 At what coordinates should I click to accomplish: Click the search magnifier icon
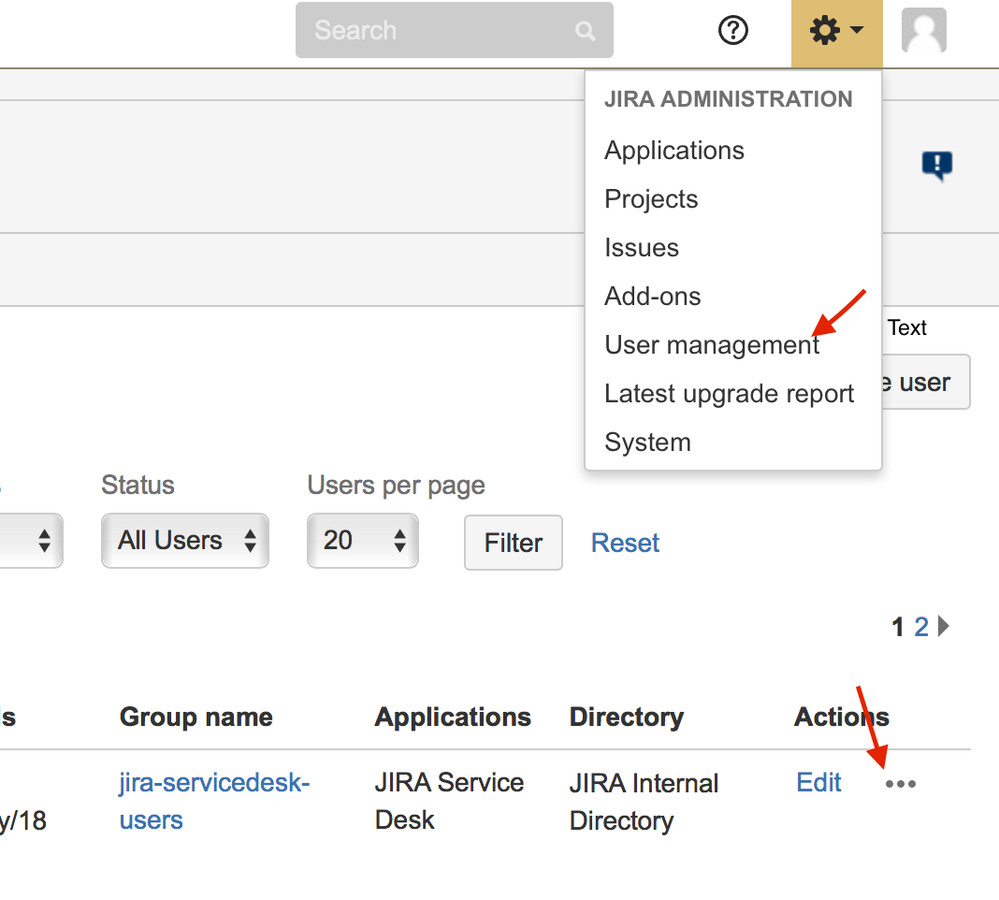click(586, 31)
